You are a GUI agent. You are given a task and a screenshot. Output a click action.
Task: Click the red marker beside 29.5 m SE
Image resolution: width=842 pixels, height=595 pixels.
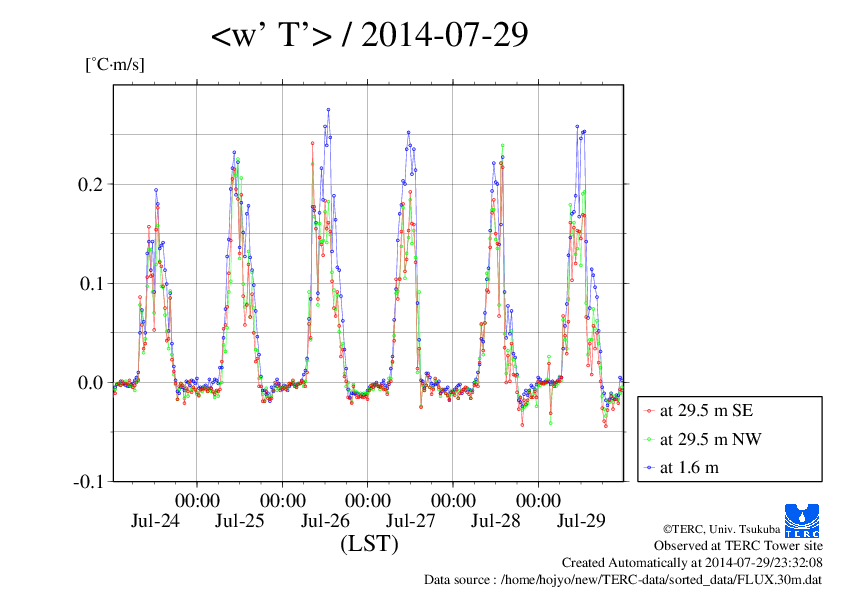point(649,411)
